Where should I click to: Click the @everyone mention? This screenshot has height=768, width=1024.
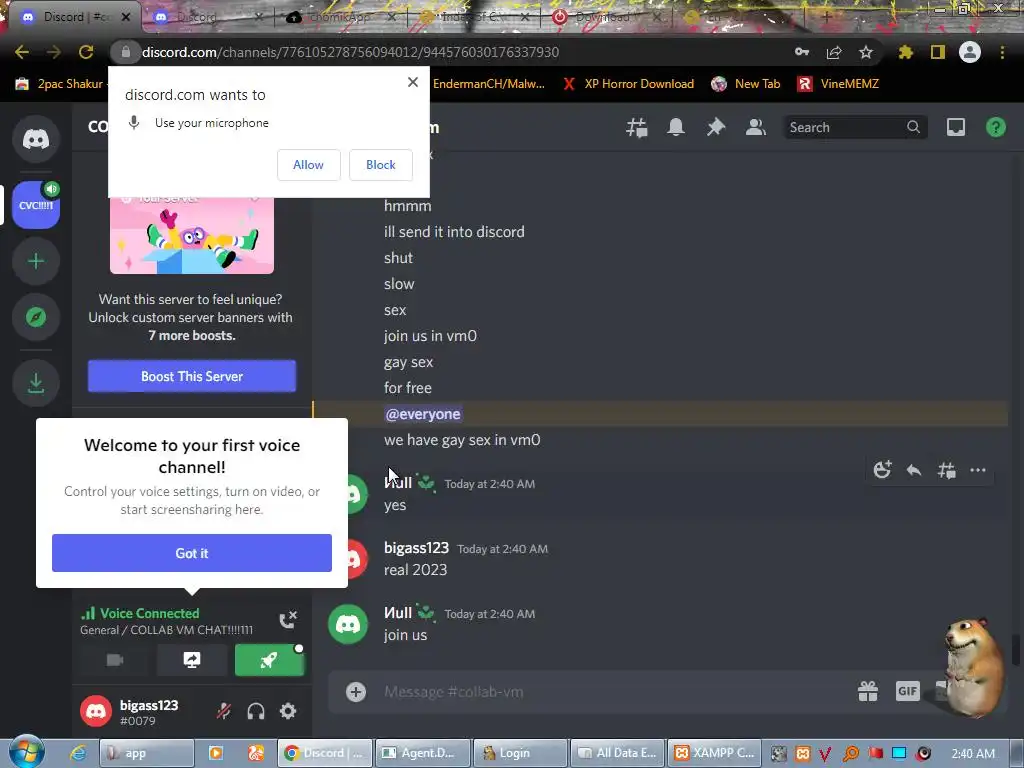tap(423, 414)
